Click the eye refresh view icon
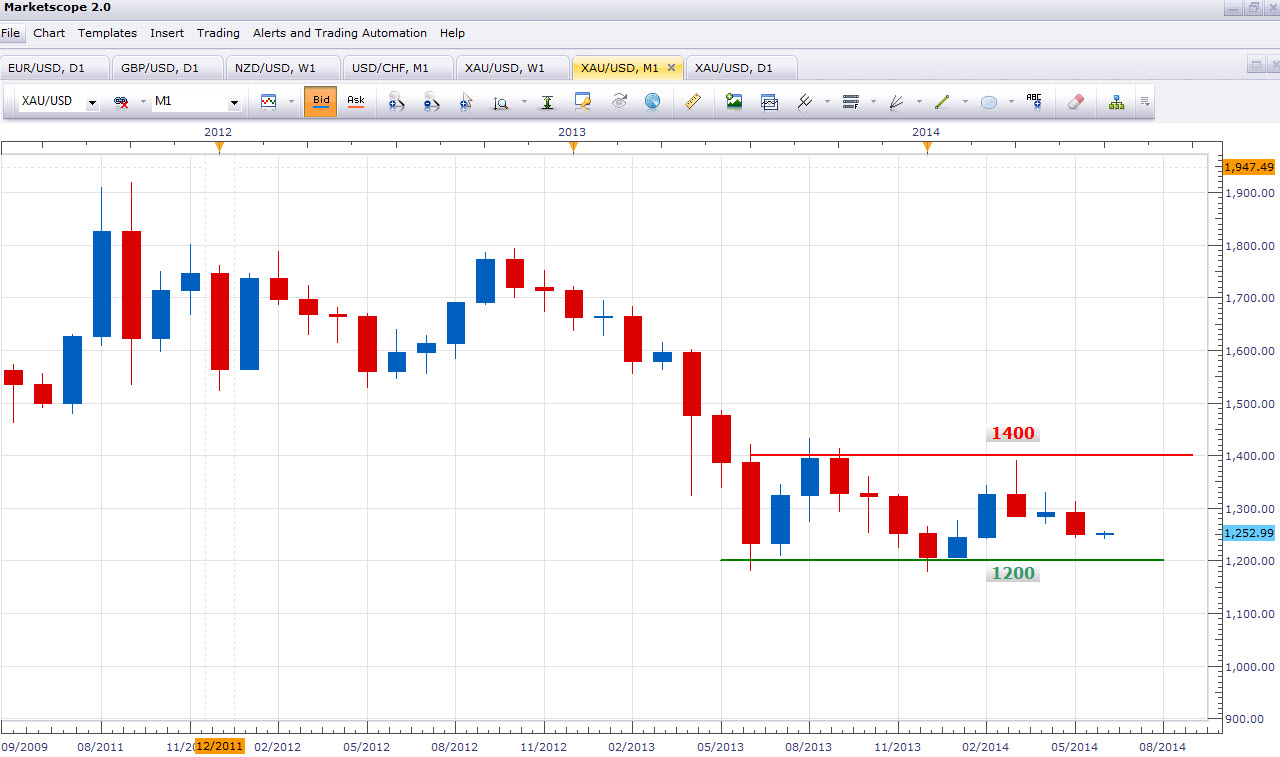 [618, 102]
